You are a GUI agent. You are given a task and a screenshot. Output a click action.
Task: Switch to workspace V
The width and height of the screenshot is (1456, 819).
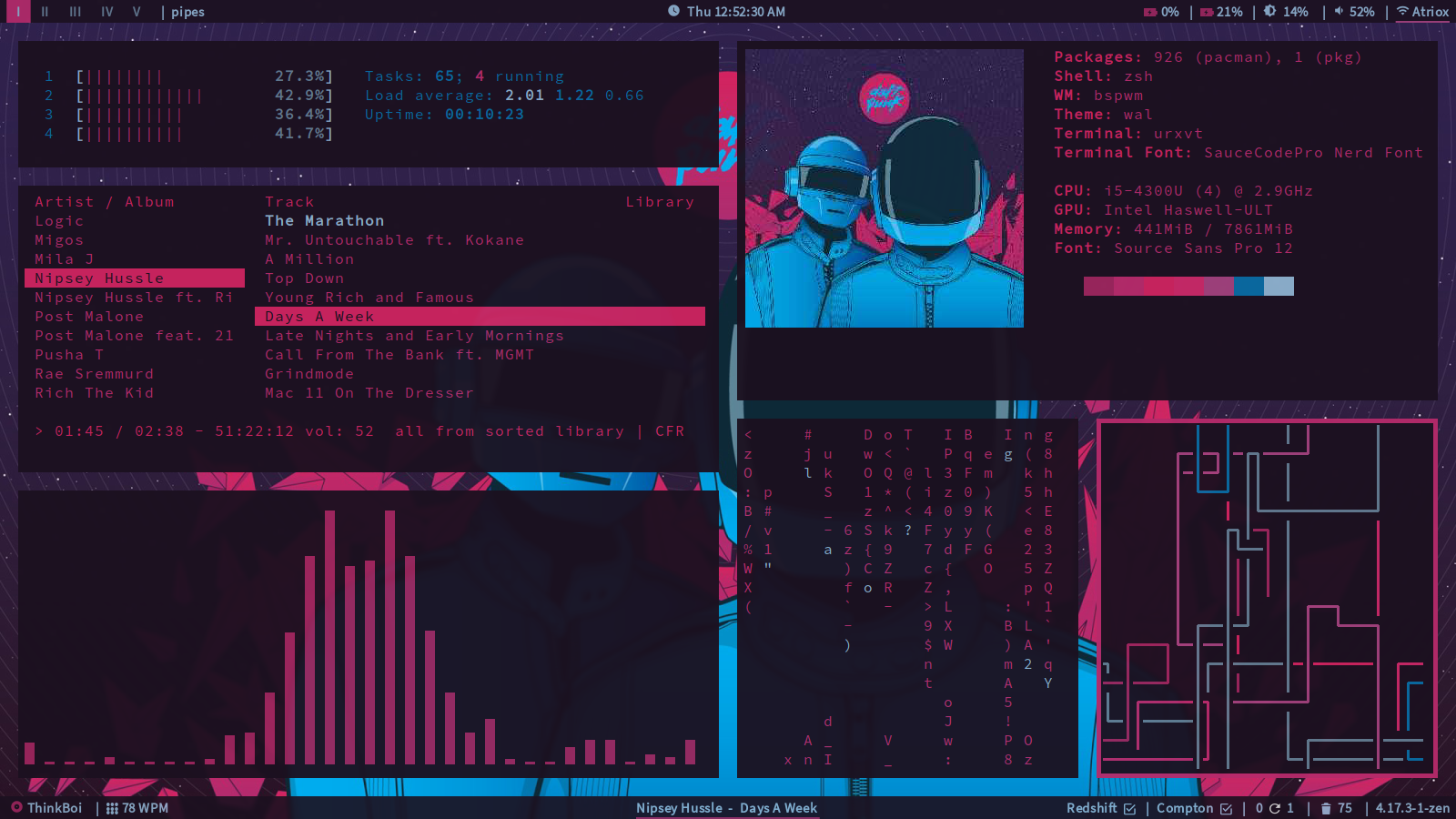(136, 12)
